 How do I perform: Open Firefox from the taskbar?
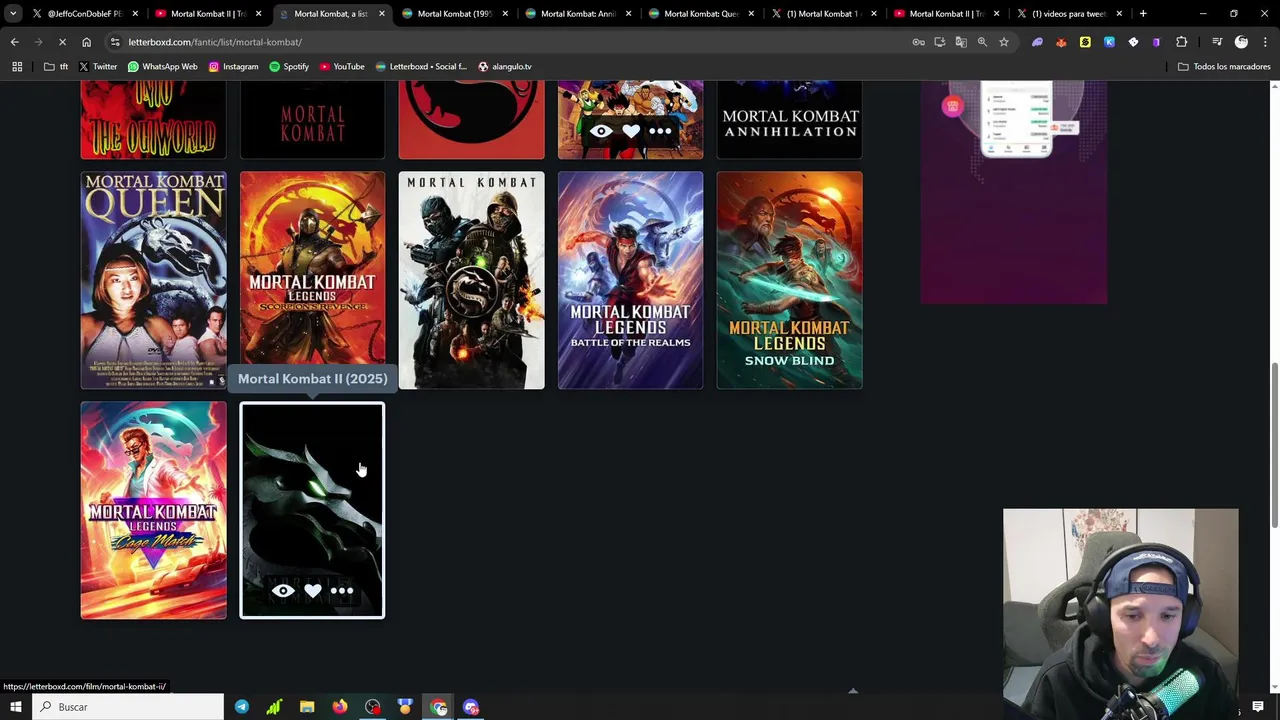(x=340, y=707)
